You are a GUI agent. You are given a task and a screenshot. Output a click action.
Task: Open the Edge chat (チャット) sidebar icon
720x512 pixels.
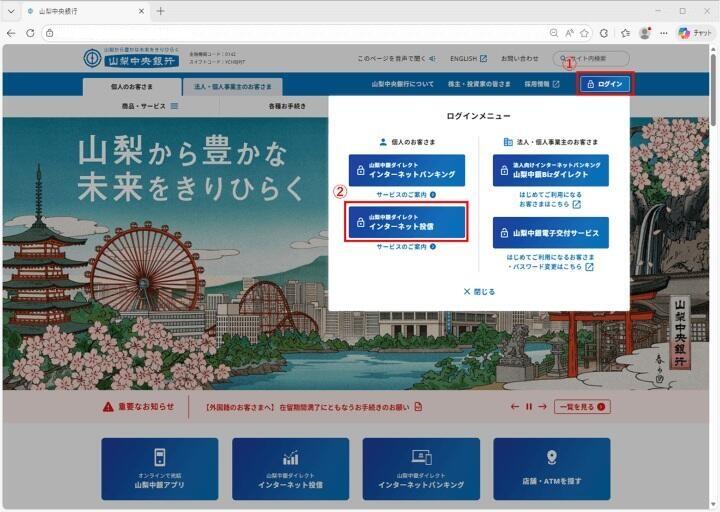point(697,33)
